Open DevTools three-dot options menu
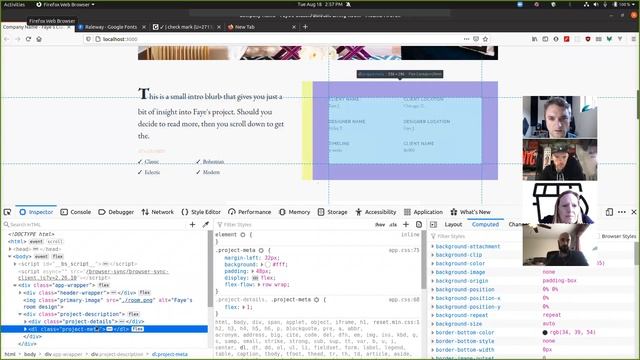The width and height of the screenshot is (640, 360). pos(622,212)
